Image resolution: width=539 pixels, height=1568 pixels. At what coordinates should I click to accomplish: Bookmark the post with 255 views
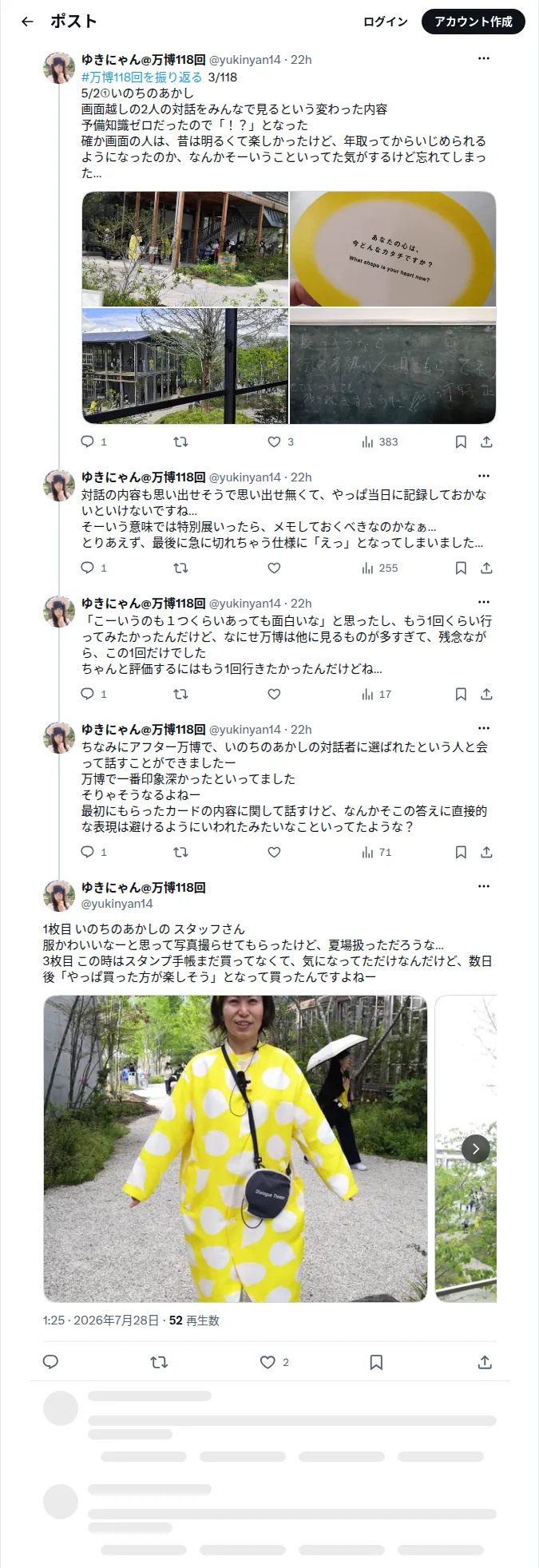461,568
